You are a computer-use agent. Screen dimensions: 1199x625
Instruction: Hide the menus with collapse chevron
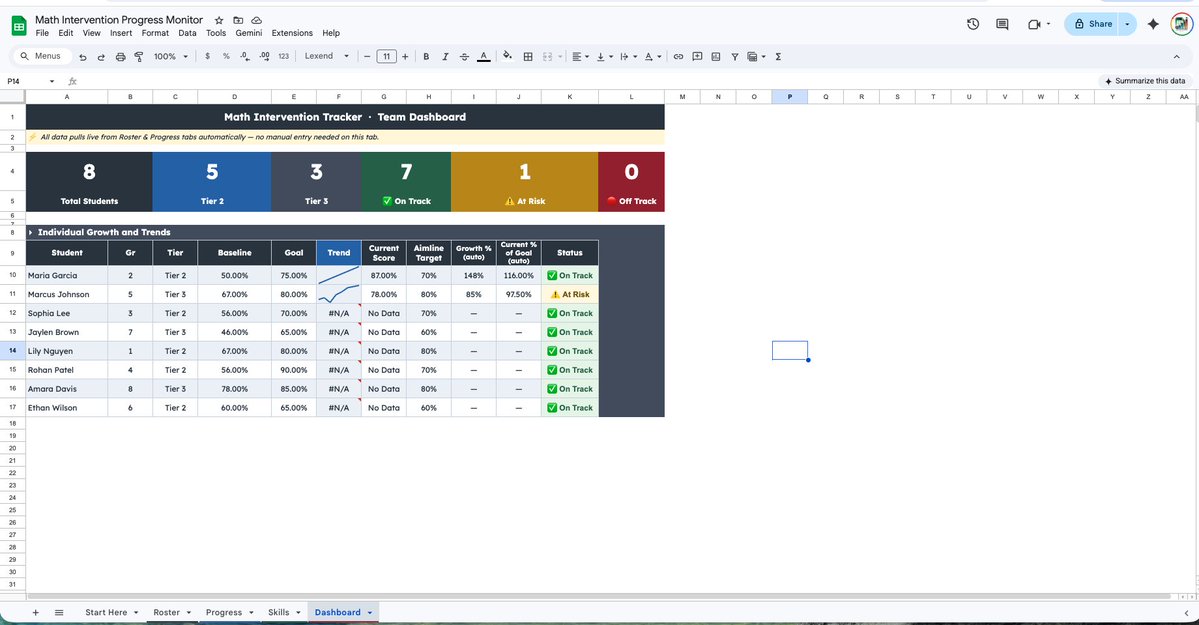point(1176,57)
